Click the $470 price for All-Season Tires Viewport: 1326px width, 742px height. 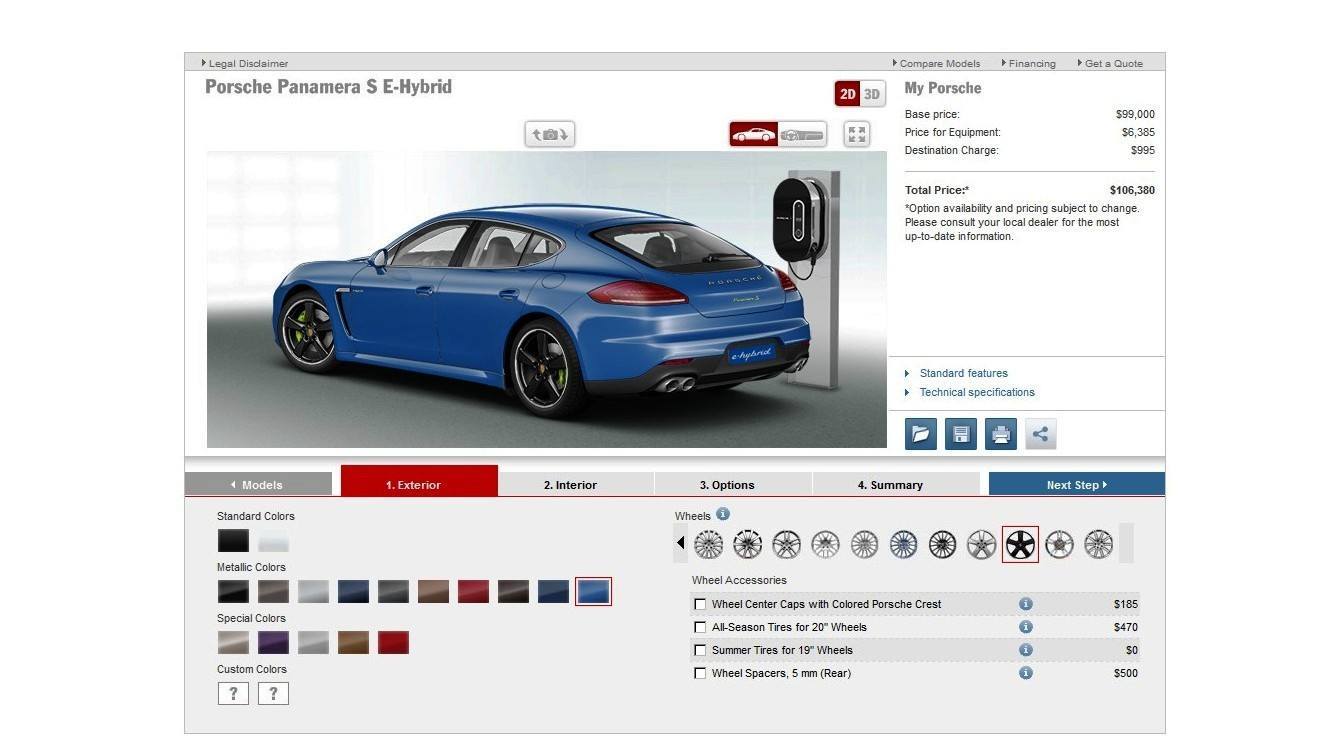click(x=1126, y=627)
